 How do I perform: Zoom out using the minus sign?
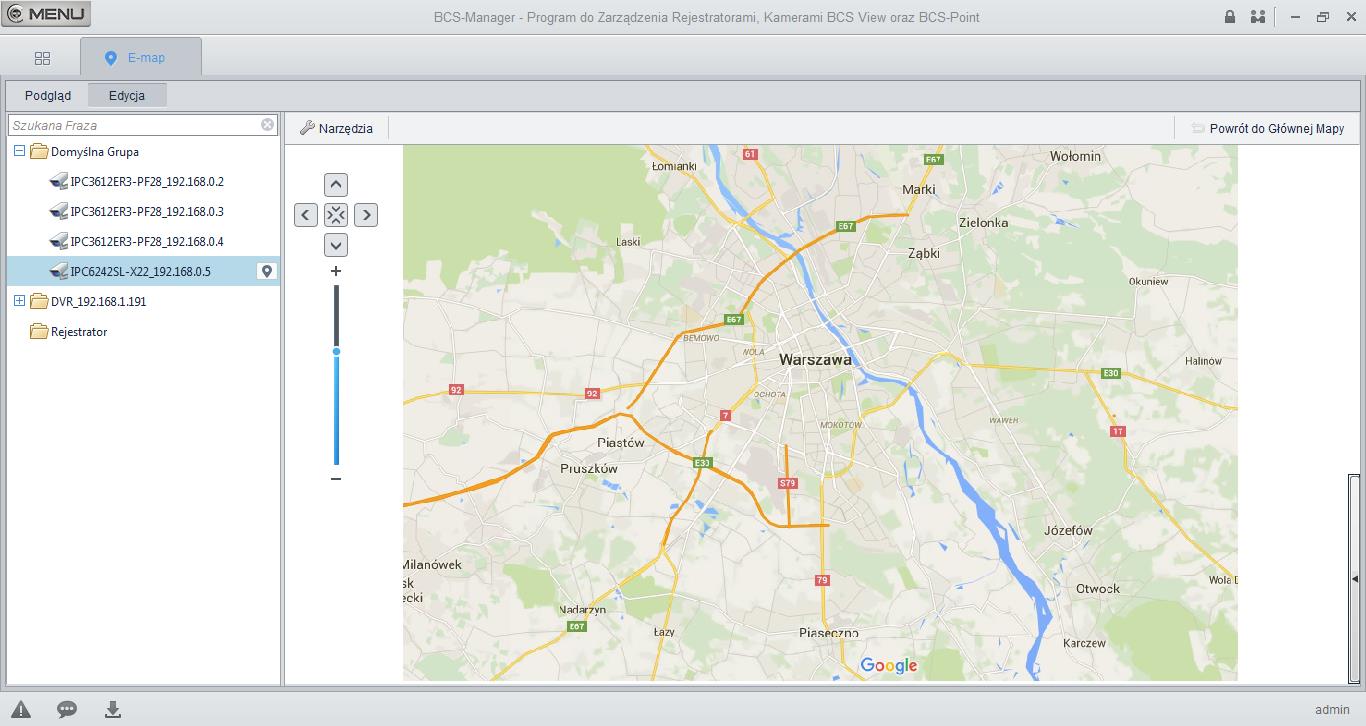pyautogui.click(x=336, y=479)
